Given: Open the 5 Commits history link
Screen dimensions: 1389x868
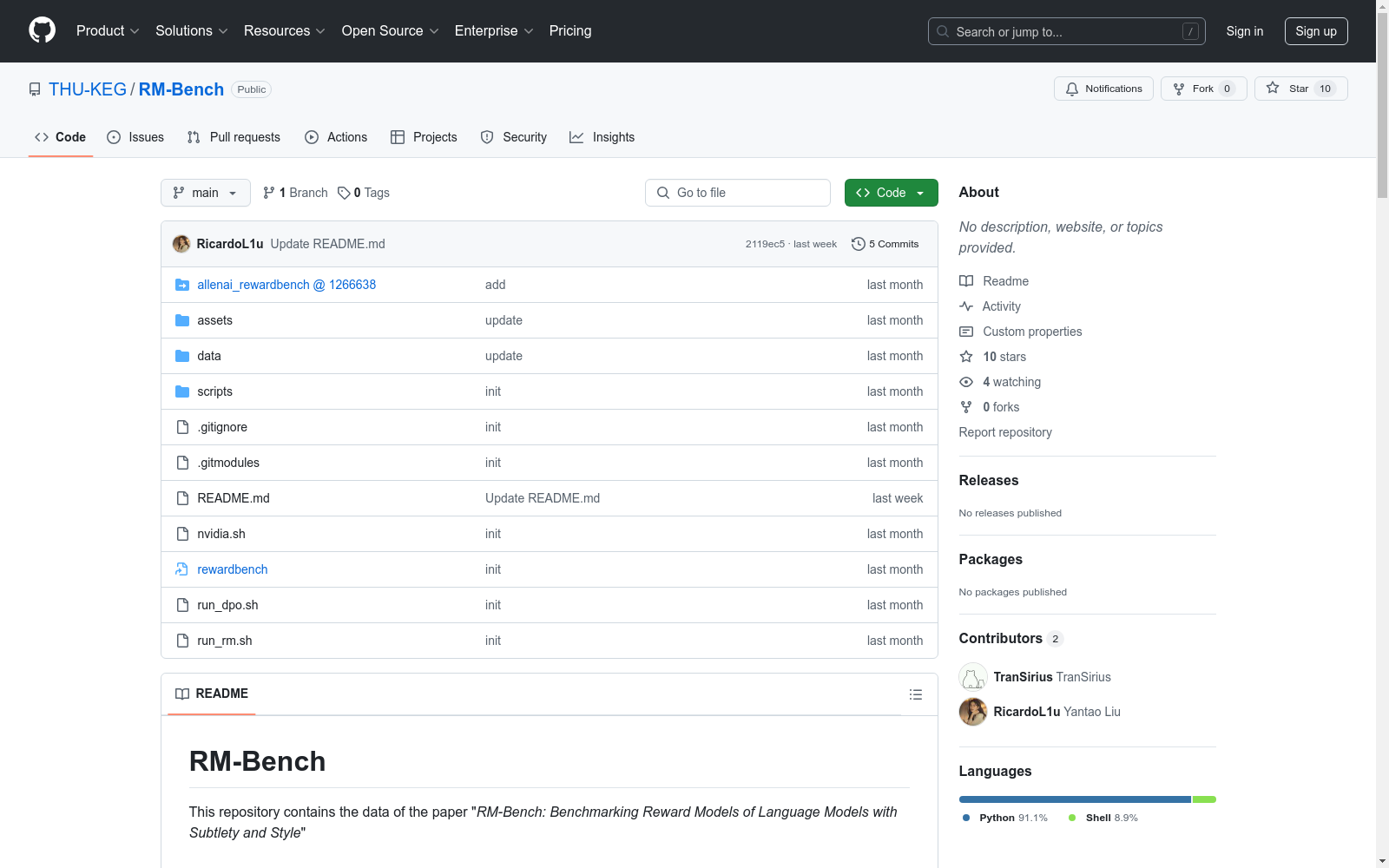Looking at the screenshot, I should 885,244.
